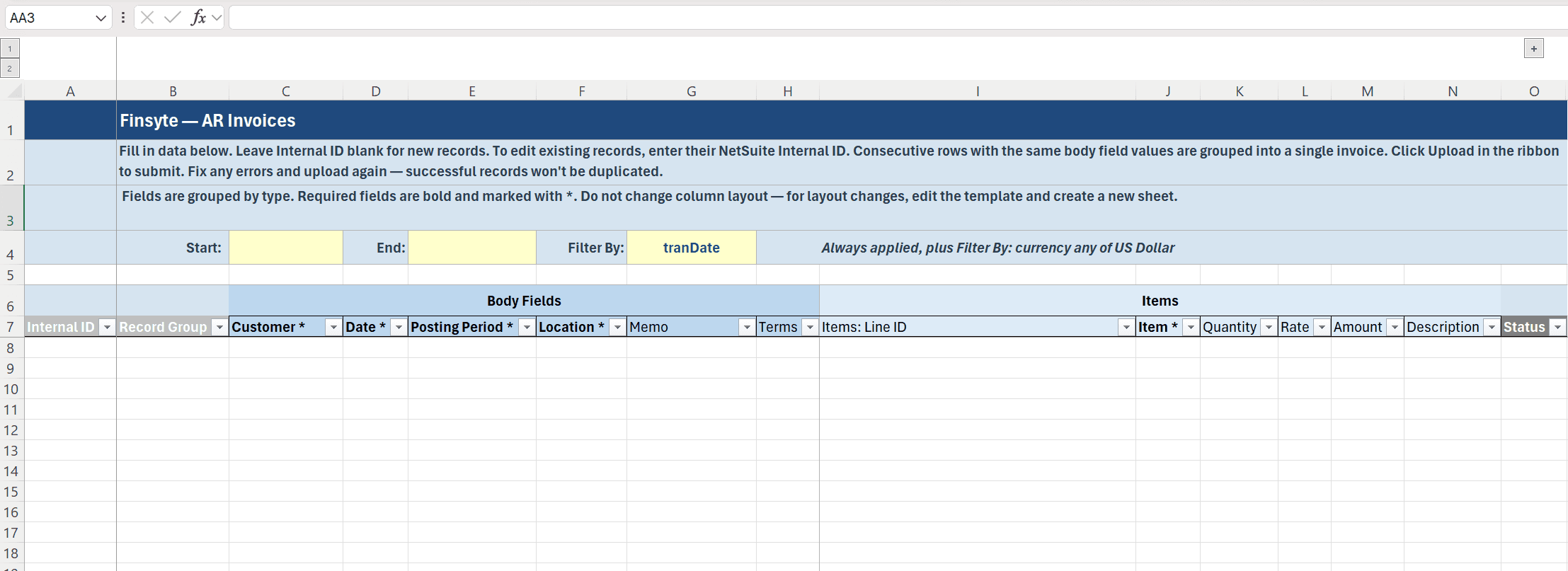Click the Filter By: label cell
The image size is (1568, 571).
582,248
